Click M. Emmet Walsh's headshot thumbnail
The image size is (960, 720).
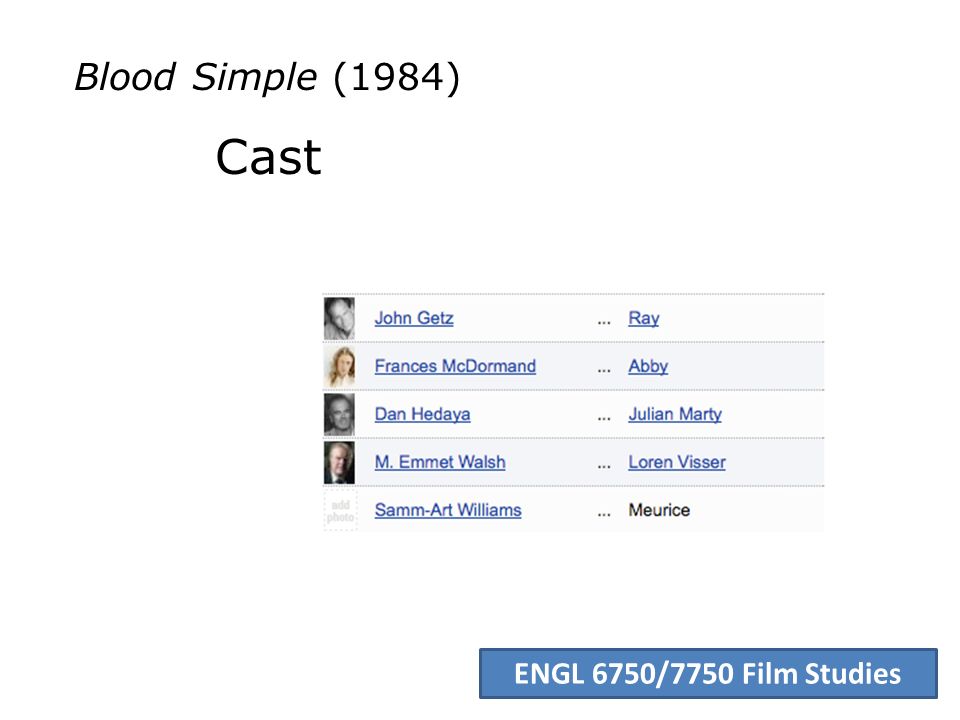coord(339,462)
